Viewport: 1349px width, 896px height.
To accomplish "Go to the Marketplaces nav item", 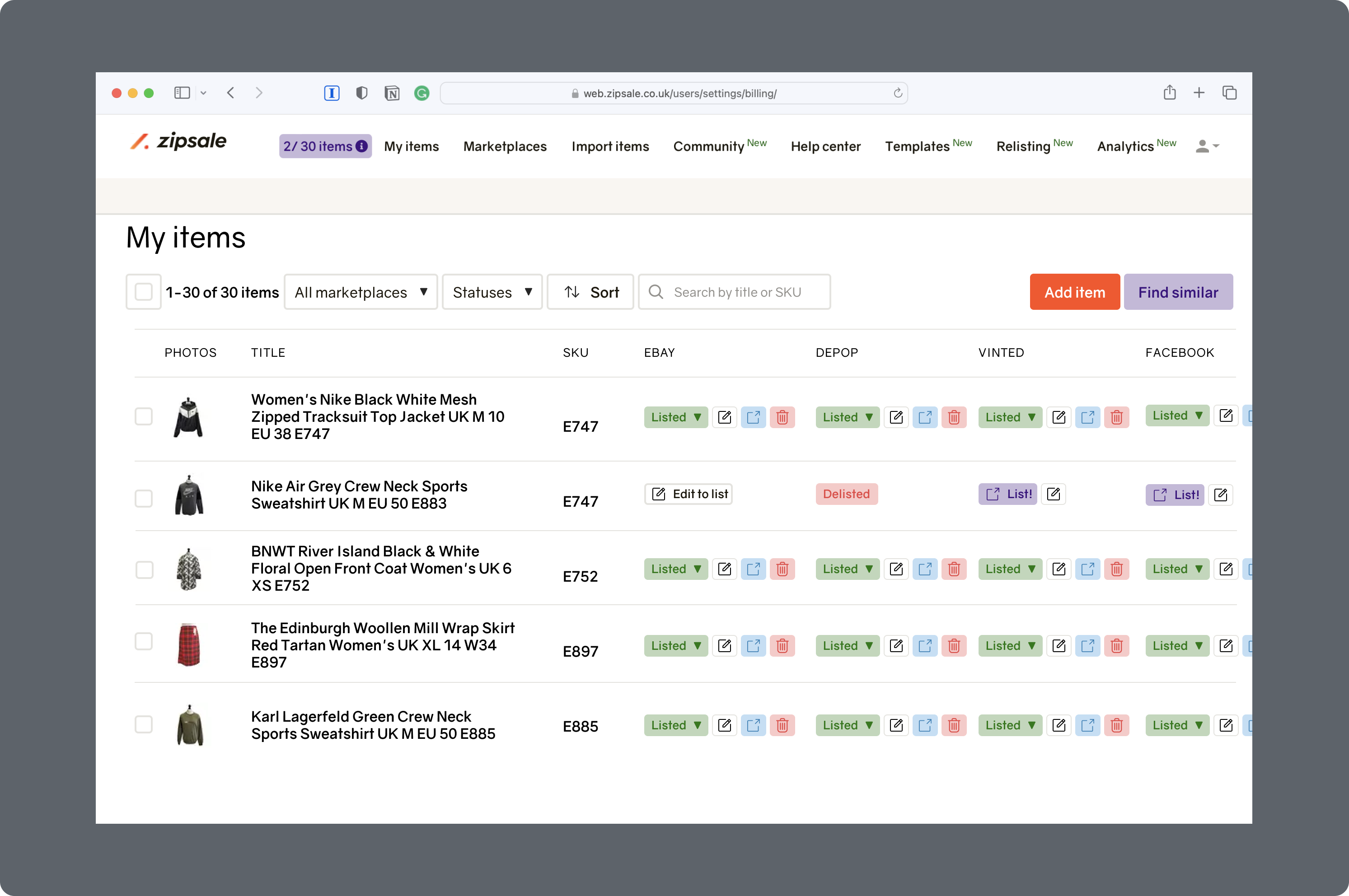I will pos(505,146).
